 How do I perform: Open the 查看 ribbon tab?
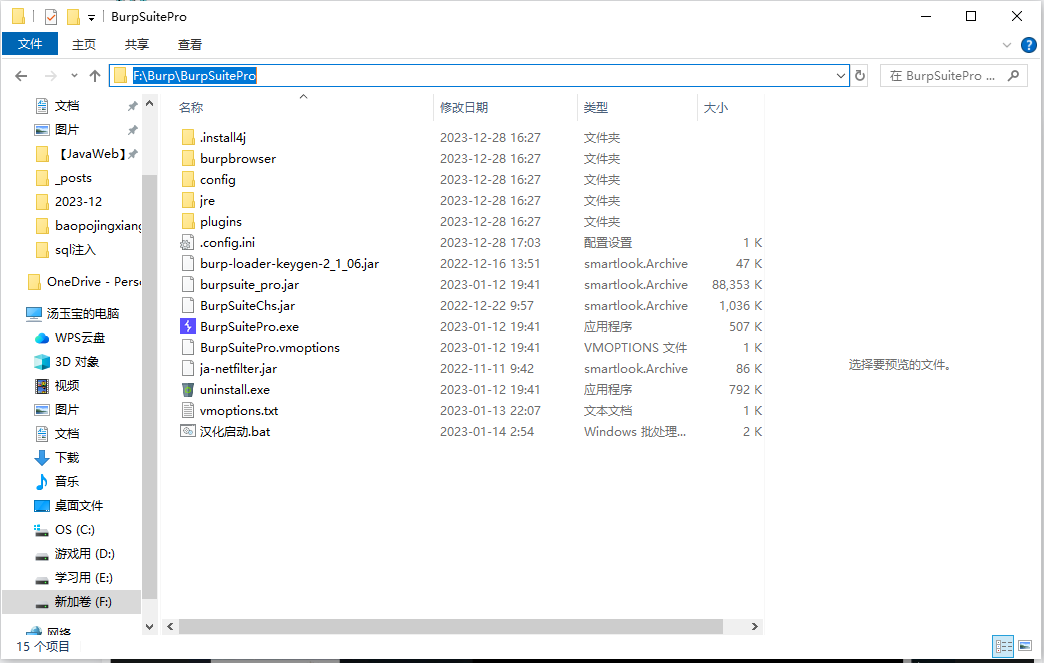click(190, 45)
